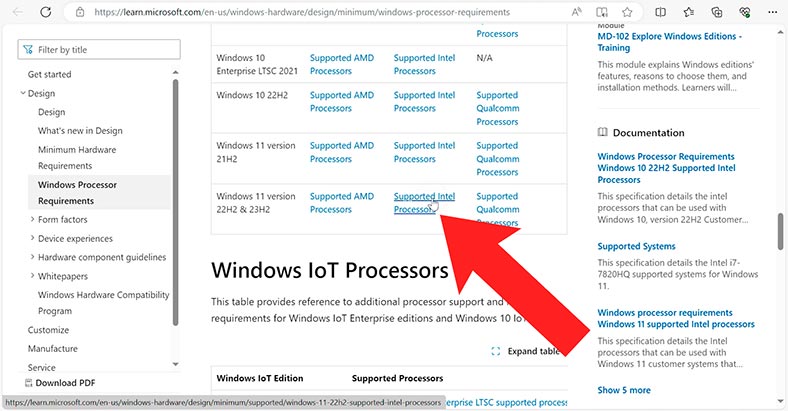Open Intel processors for Windows 11 22H2 & 23H2

tap(424, 203)
